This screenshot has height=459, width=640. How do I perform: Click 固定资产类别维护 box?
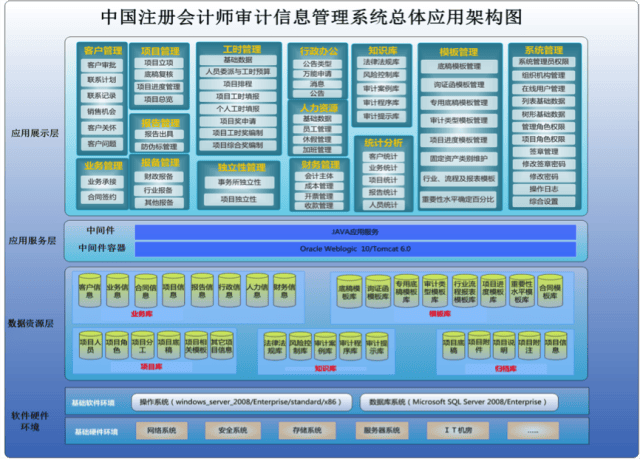point(459,159)
